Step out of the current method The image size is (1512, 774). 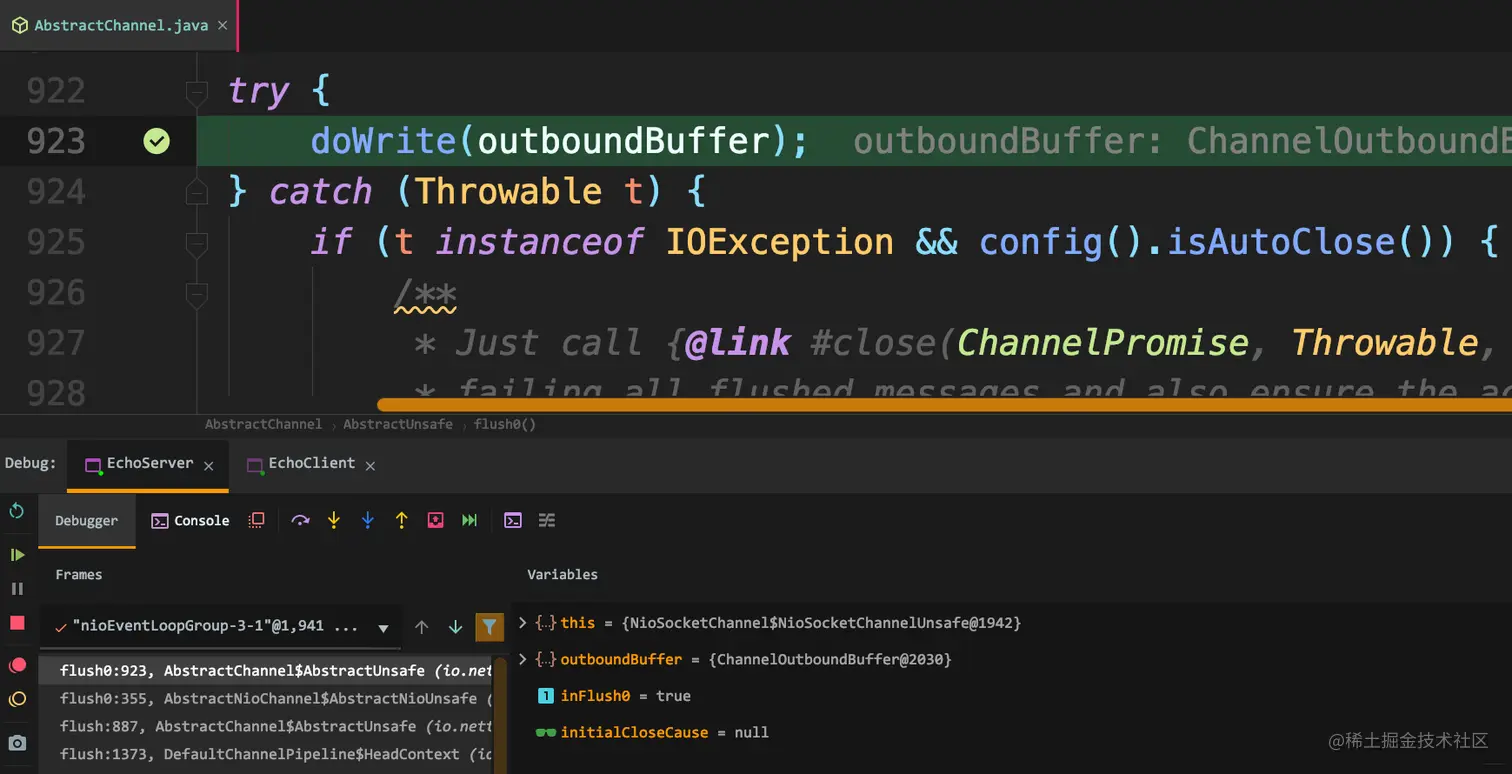click(401, 520)
